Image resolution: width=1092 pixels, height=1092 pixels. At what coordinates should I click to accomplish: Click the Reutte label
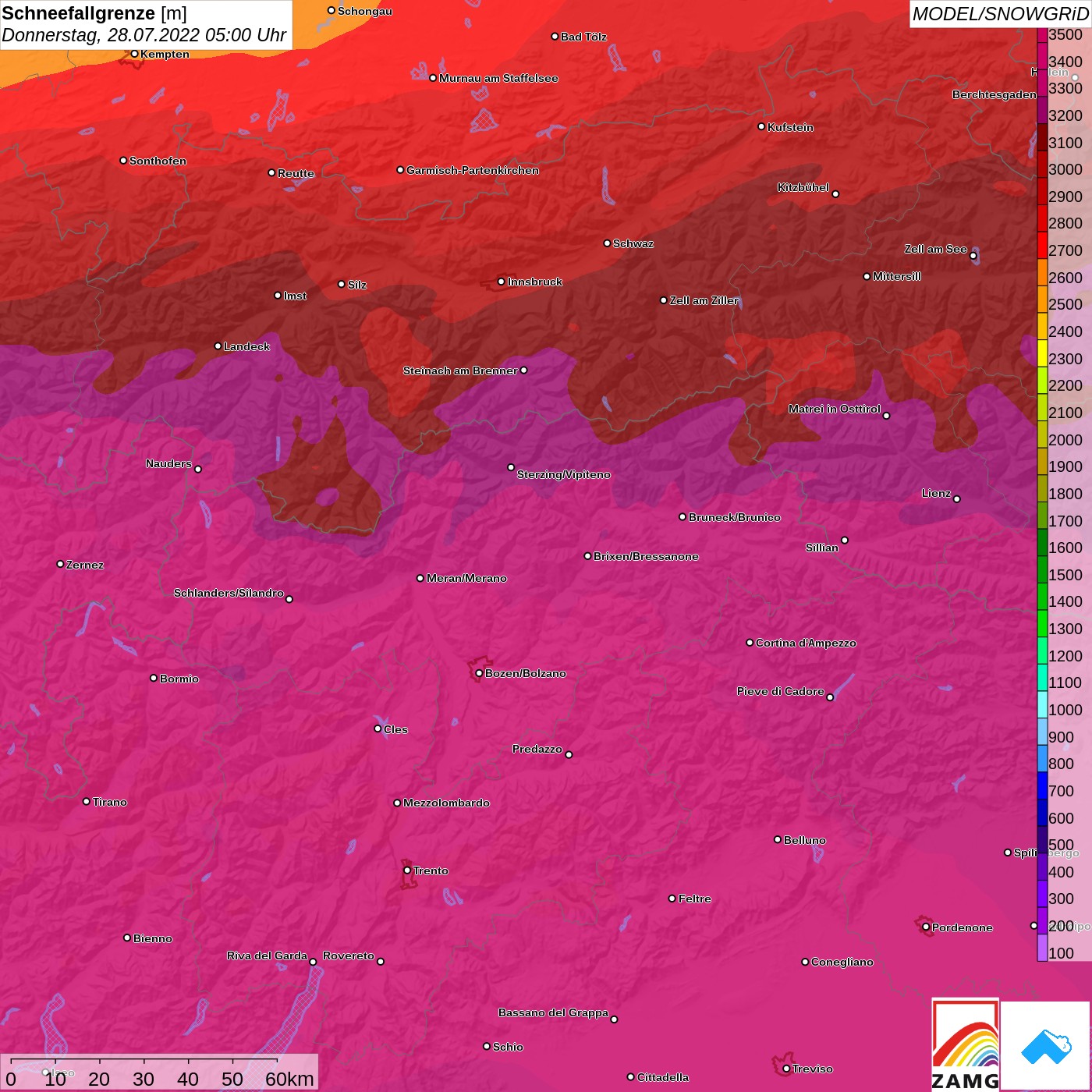pos(296,173)
